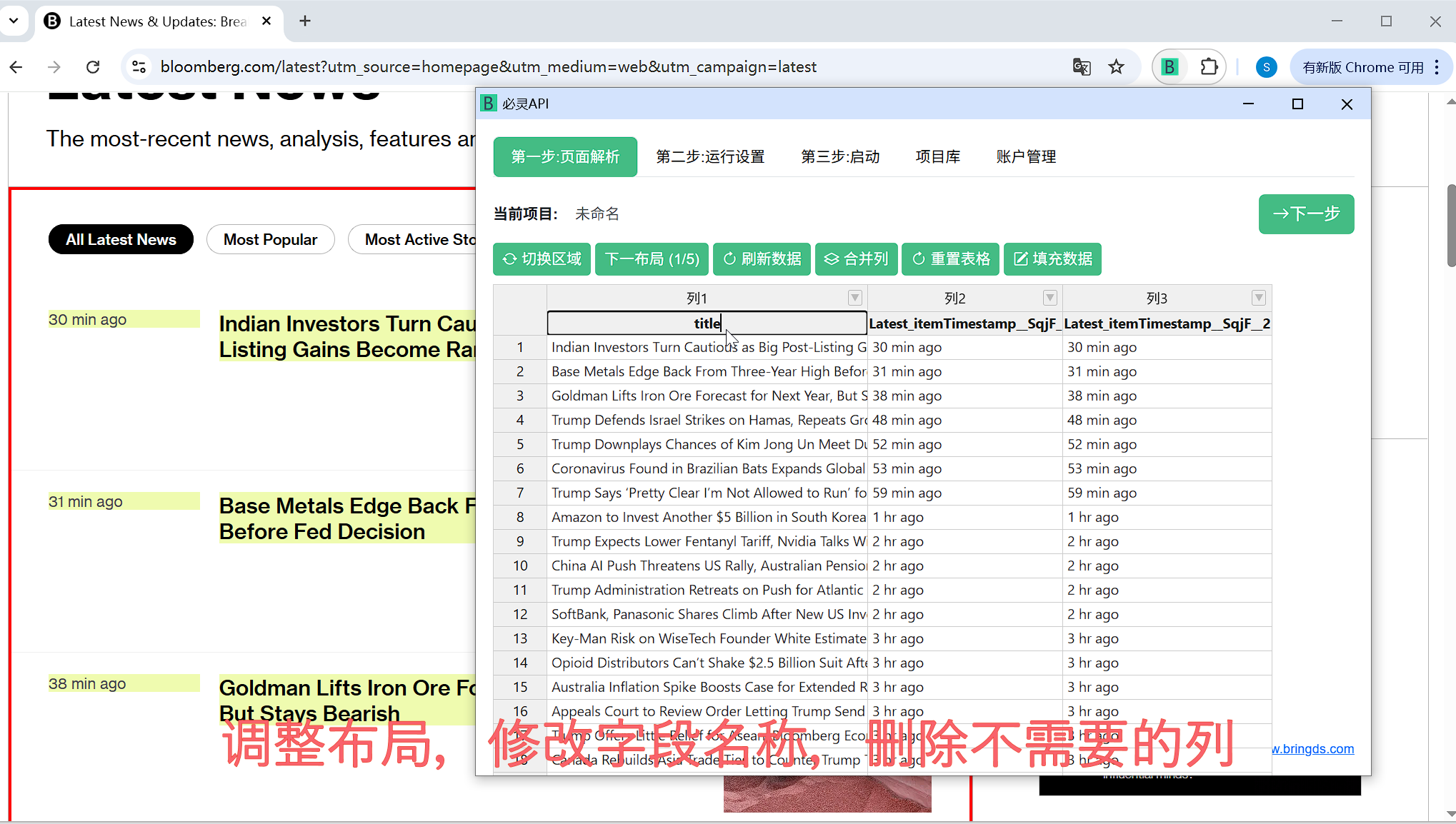Expand the 列3 column dropdown arrow

click(1259, 298)
